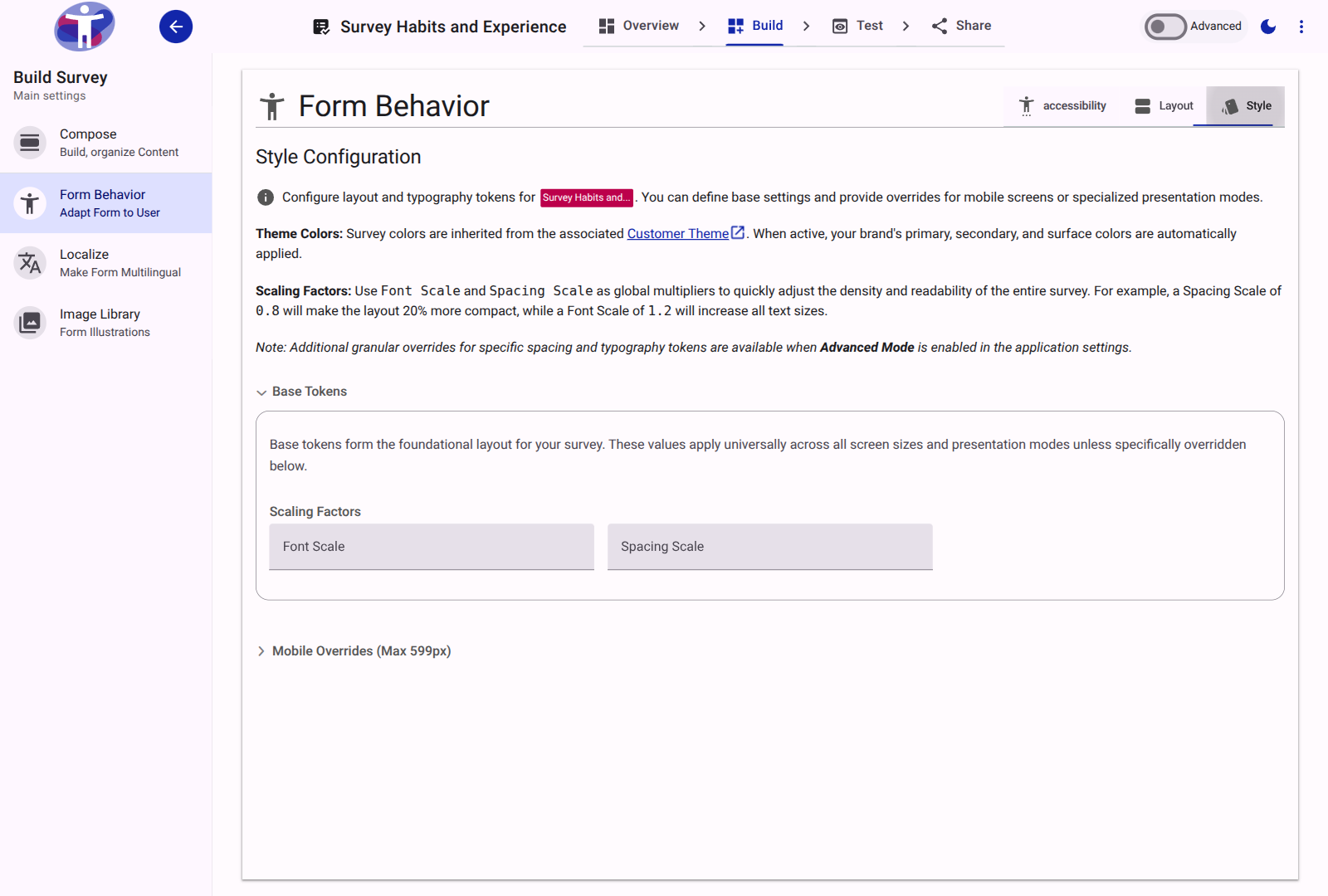Click the Font Scale input field
1328x896 pixels.
click(432, 547)
